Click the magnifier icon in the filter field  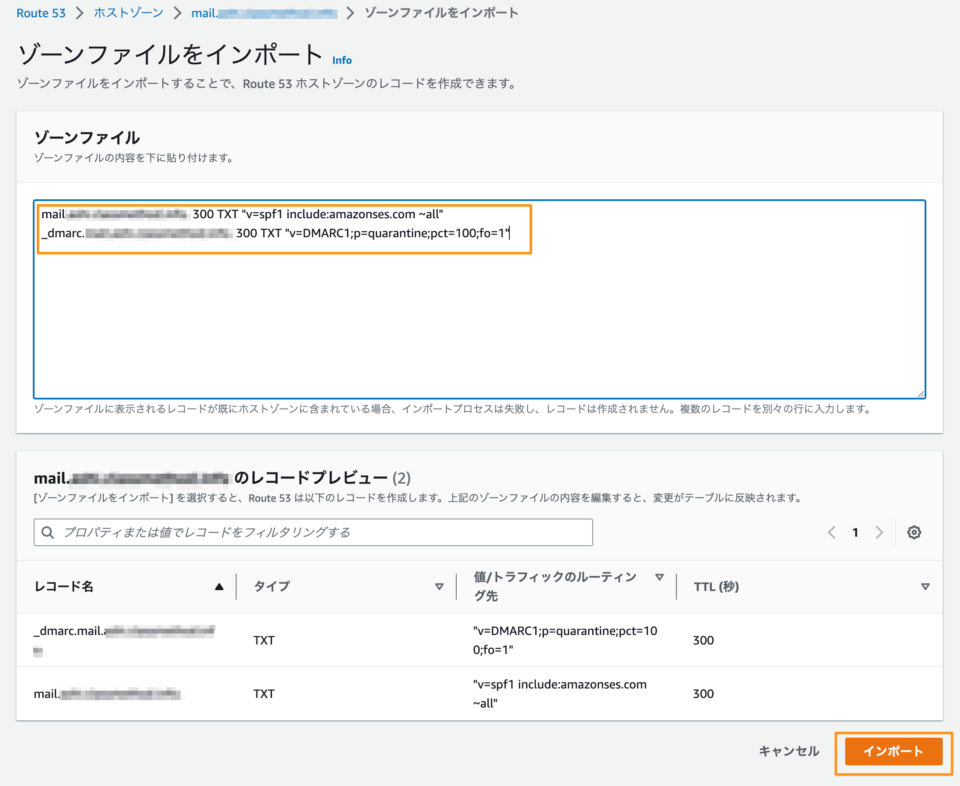[49, 533]
